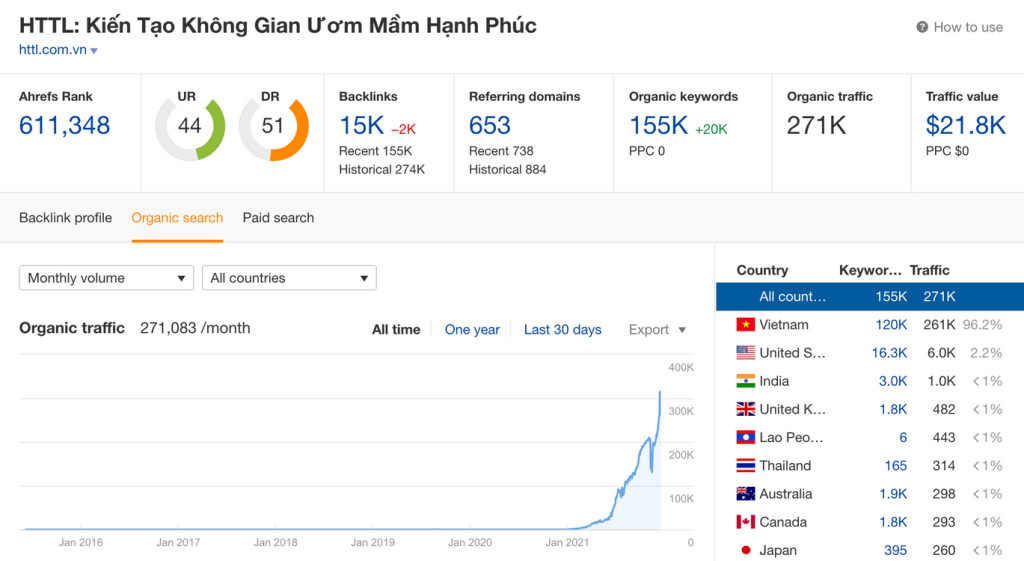
Task: Open Australia keywords count 1.9K
Action: click(x=893, y=494)
